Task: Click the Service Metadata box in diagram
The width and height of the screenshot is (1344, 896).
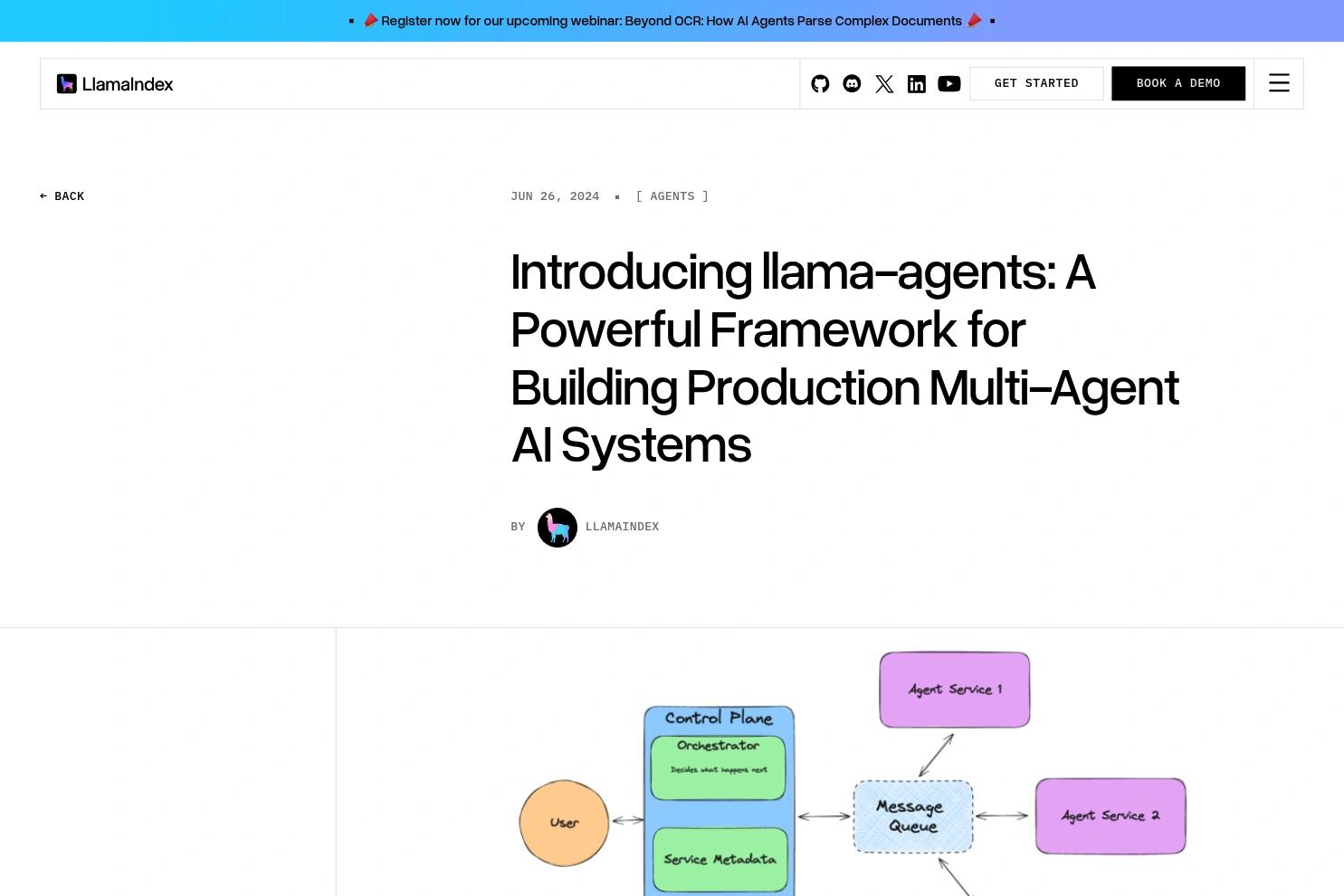Action: [x=720, y=860]
